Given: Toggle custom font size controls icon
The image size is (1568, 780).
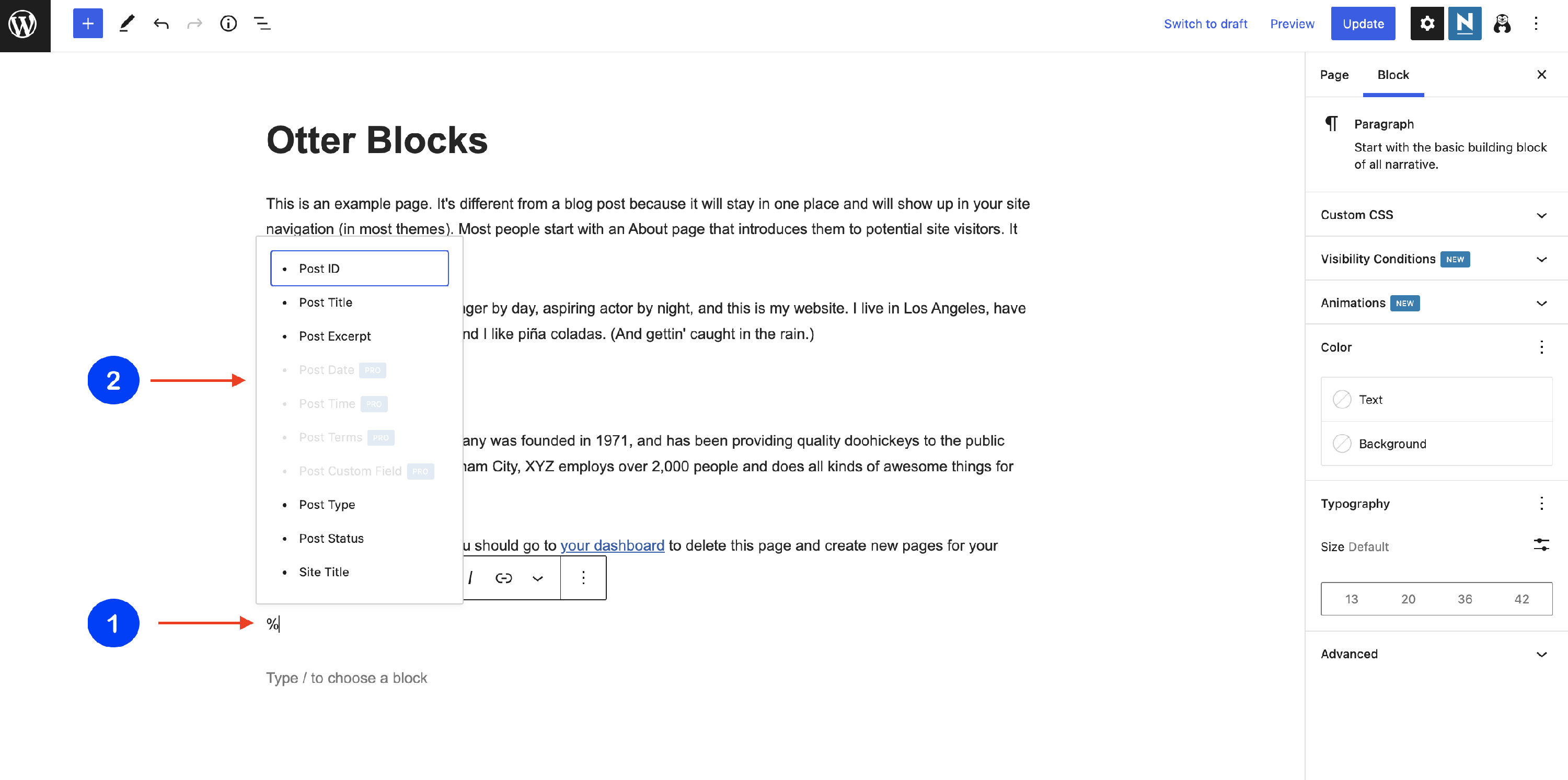Looking at the screenshot, I should [x=1541, y=545].
